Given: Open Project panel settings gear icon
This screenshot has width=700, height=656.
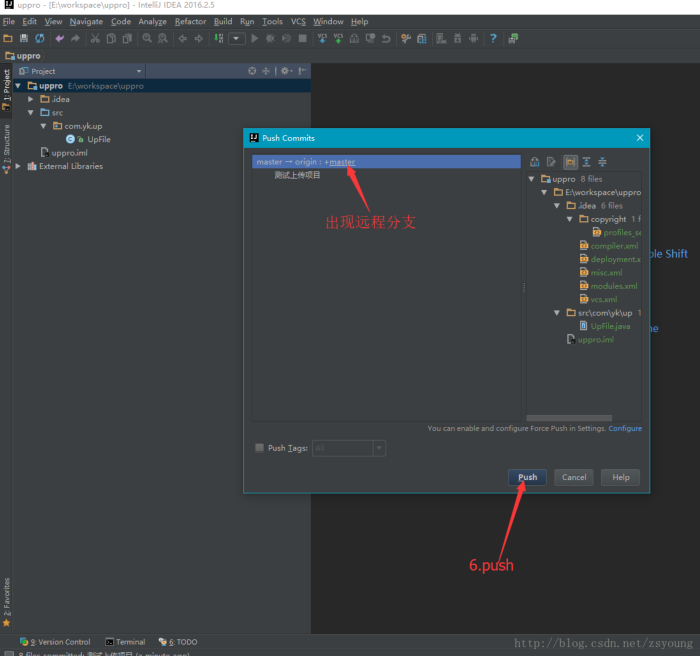Looking at the screenshot, I should pyautogui.click(x=285, y=71).
